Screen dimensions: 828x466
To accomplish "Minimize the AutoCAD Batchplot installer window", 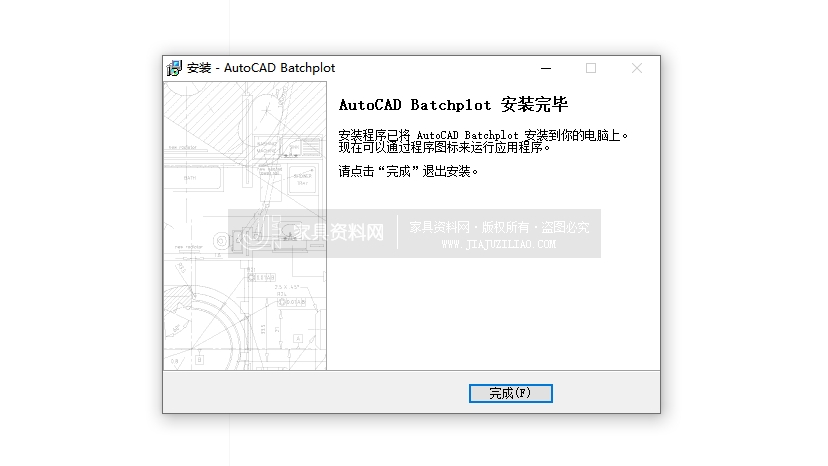I will pos(546,68).
